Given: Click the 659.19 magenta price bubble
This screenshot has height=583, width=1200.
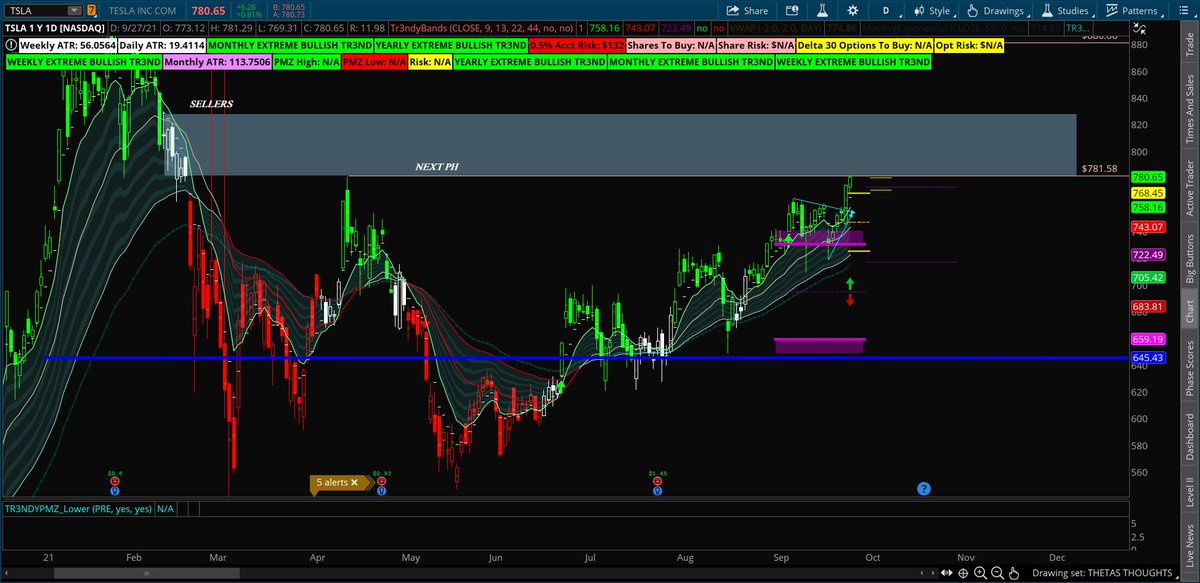Looking at the screenshot, I should point(1146,339).
